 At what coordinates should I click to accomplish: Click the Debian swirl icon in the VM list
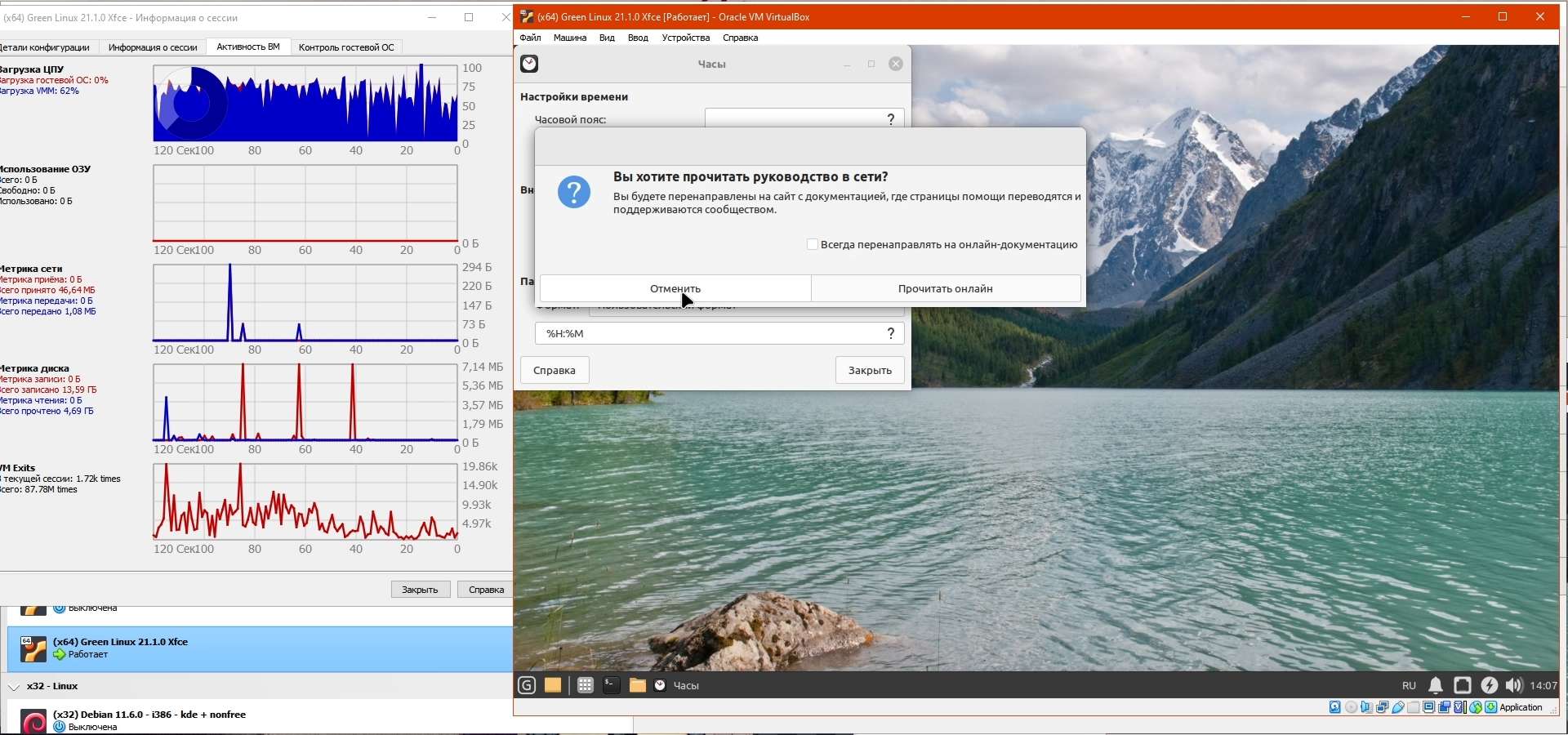33,722
